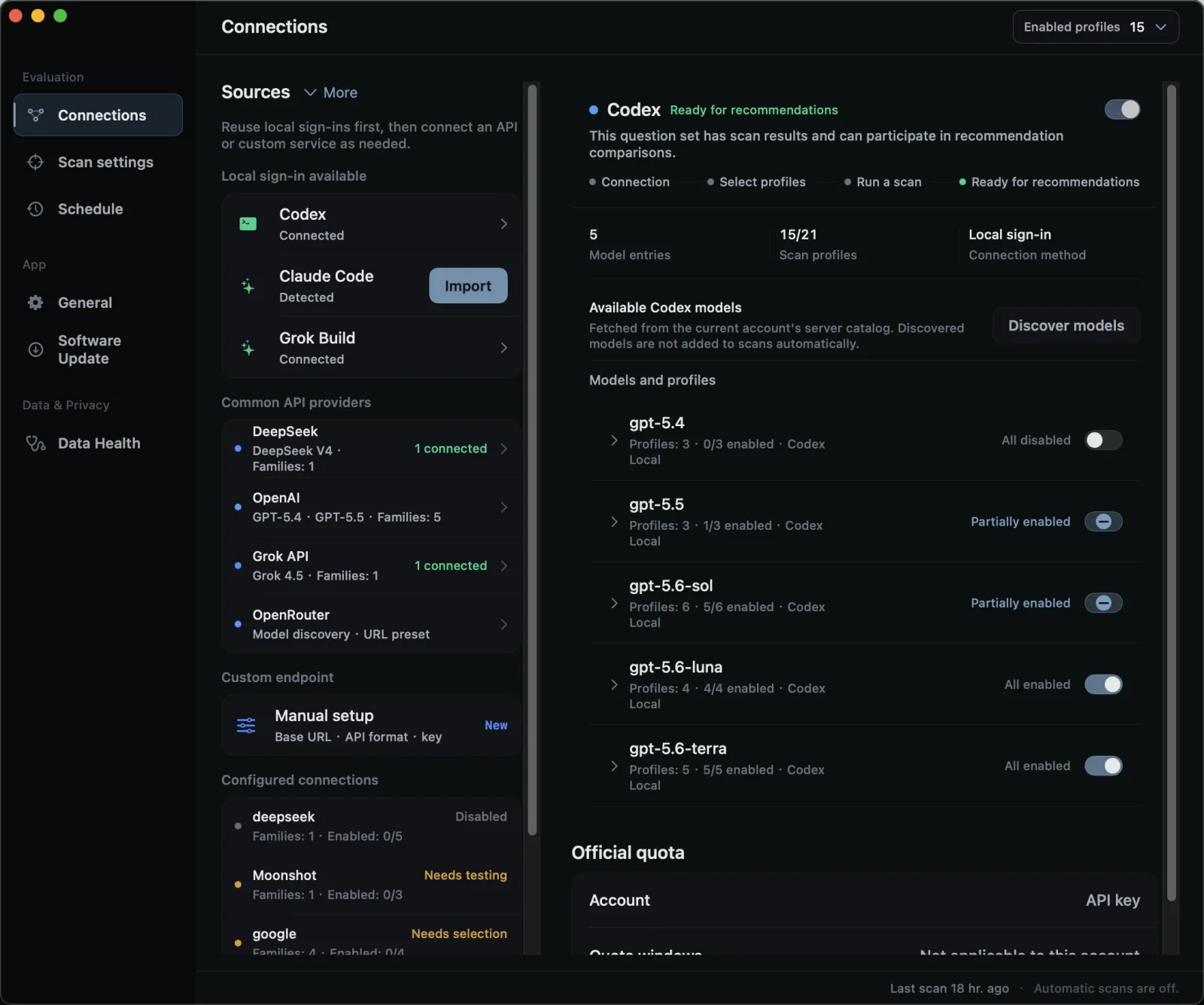Click the Ready for recommendations step
Viewport: 1204px width, 1005px height.
pos(1049,182)
